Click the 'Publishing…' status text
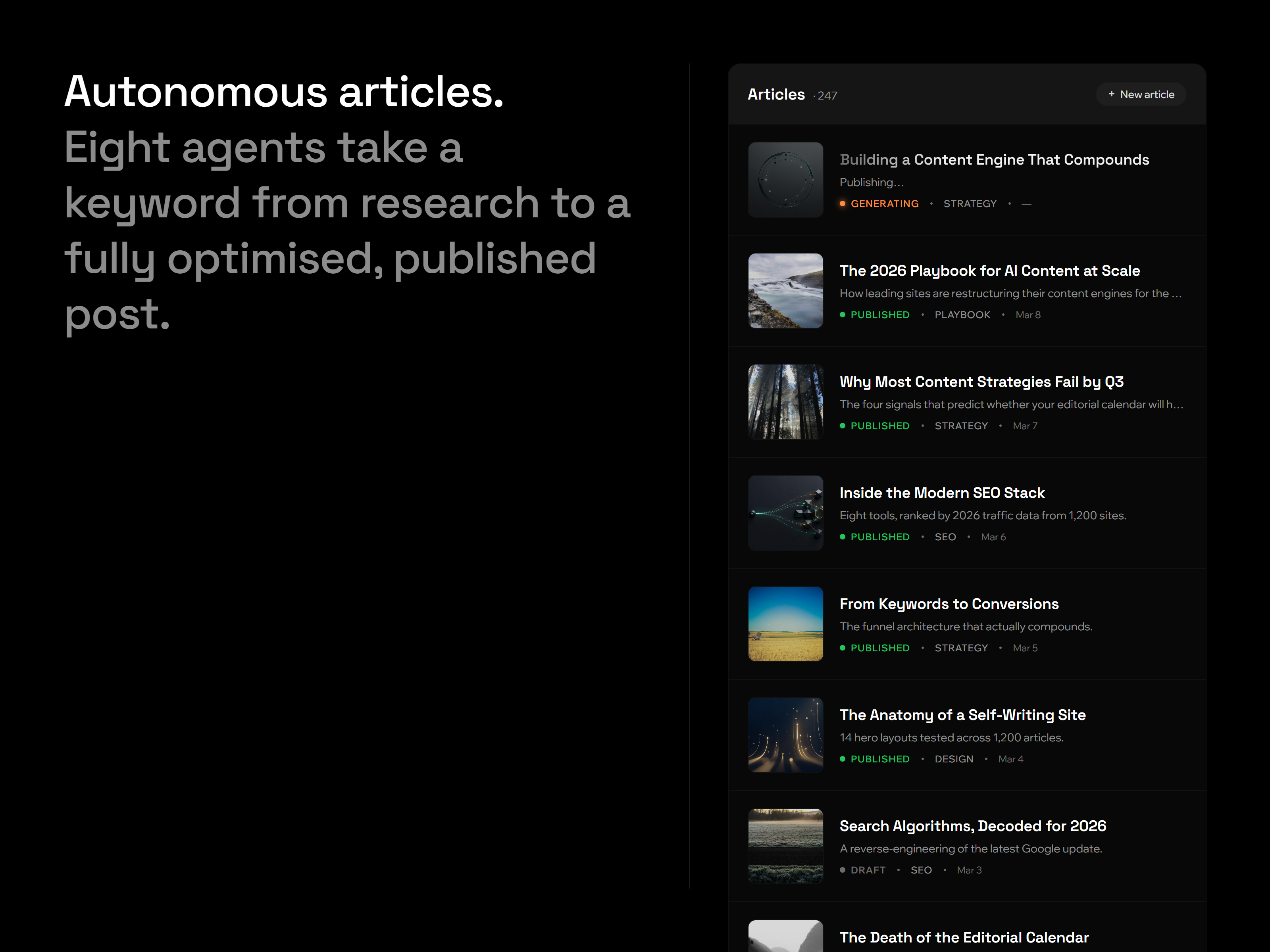Screen dimensions: 1270x952 pyautogui.click(x=872, y=182)
